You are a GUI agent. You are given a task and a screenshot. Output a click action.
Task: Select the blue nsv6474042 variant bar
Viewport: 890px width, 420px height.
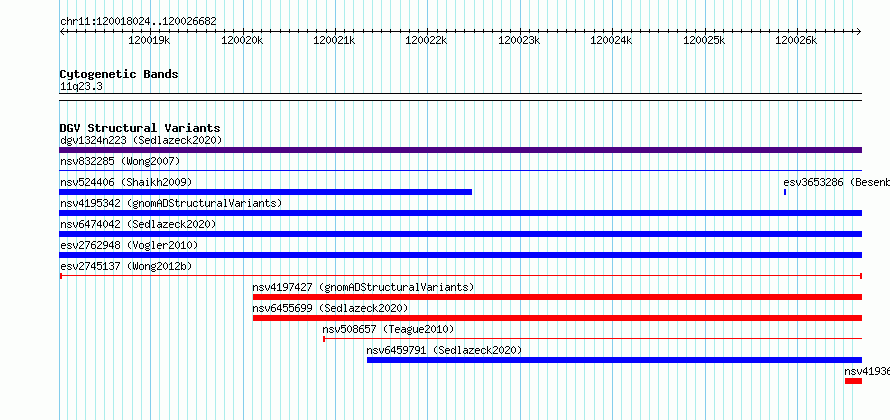(x=460, y=234)
